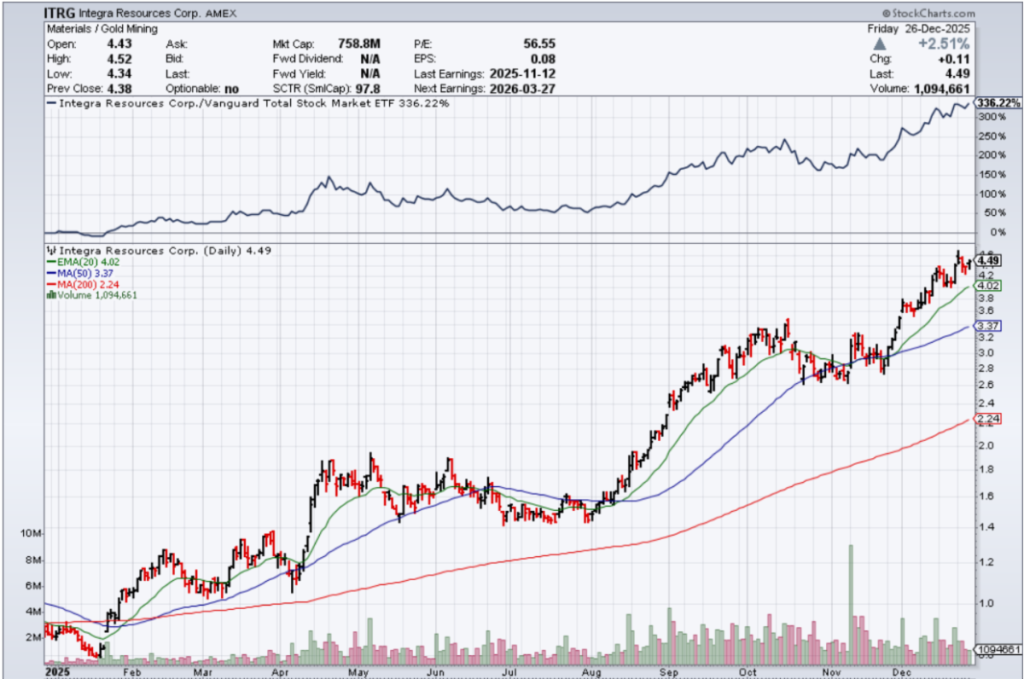Screen dimensions: 1024x679
Task: Select the red 2.24 MA(200) price tag
Action: (x=989, y=419)
